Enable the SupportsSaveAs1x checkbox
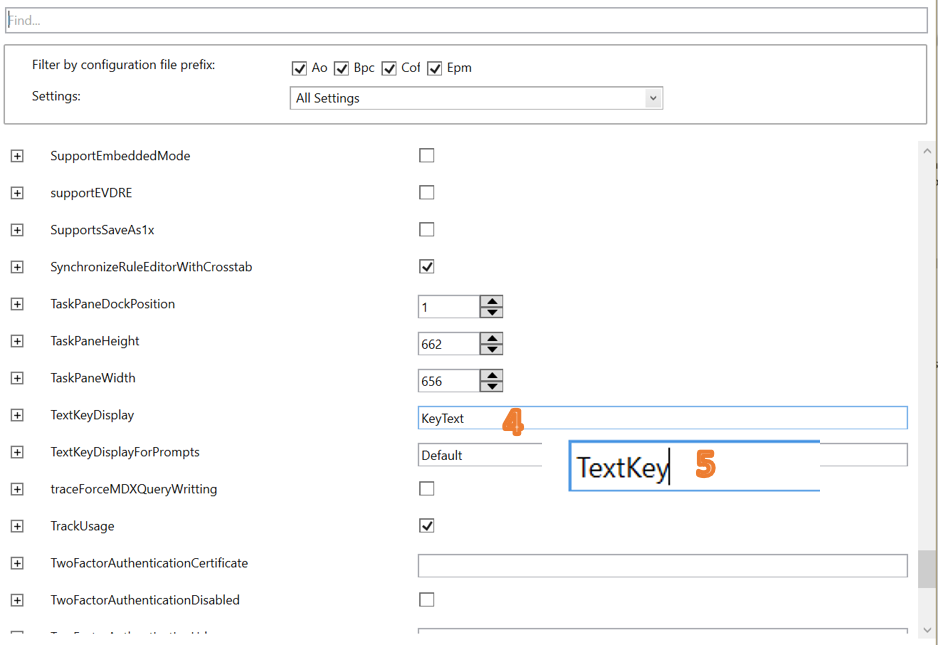Viewport: 938px width, 645px height. click(427, 230)
